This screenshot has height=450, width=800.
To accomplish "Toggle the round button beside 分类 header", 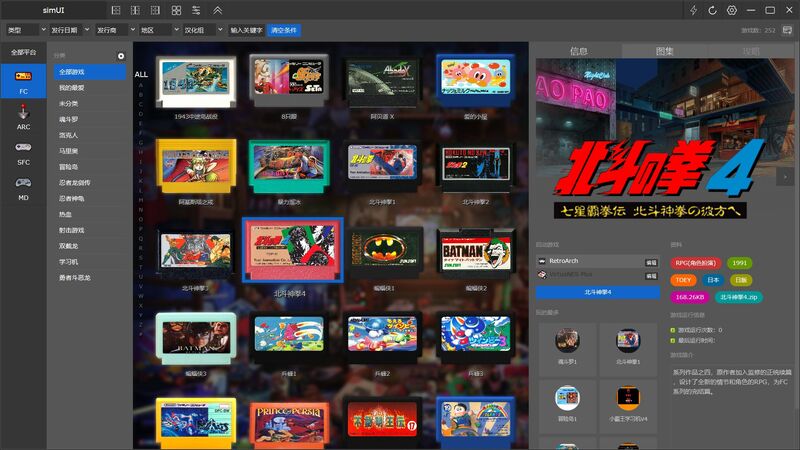I will [121, 56].
